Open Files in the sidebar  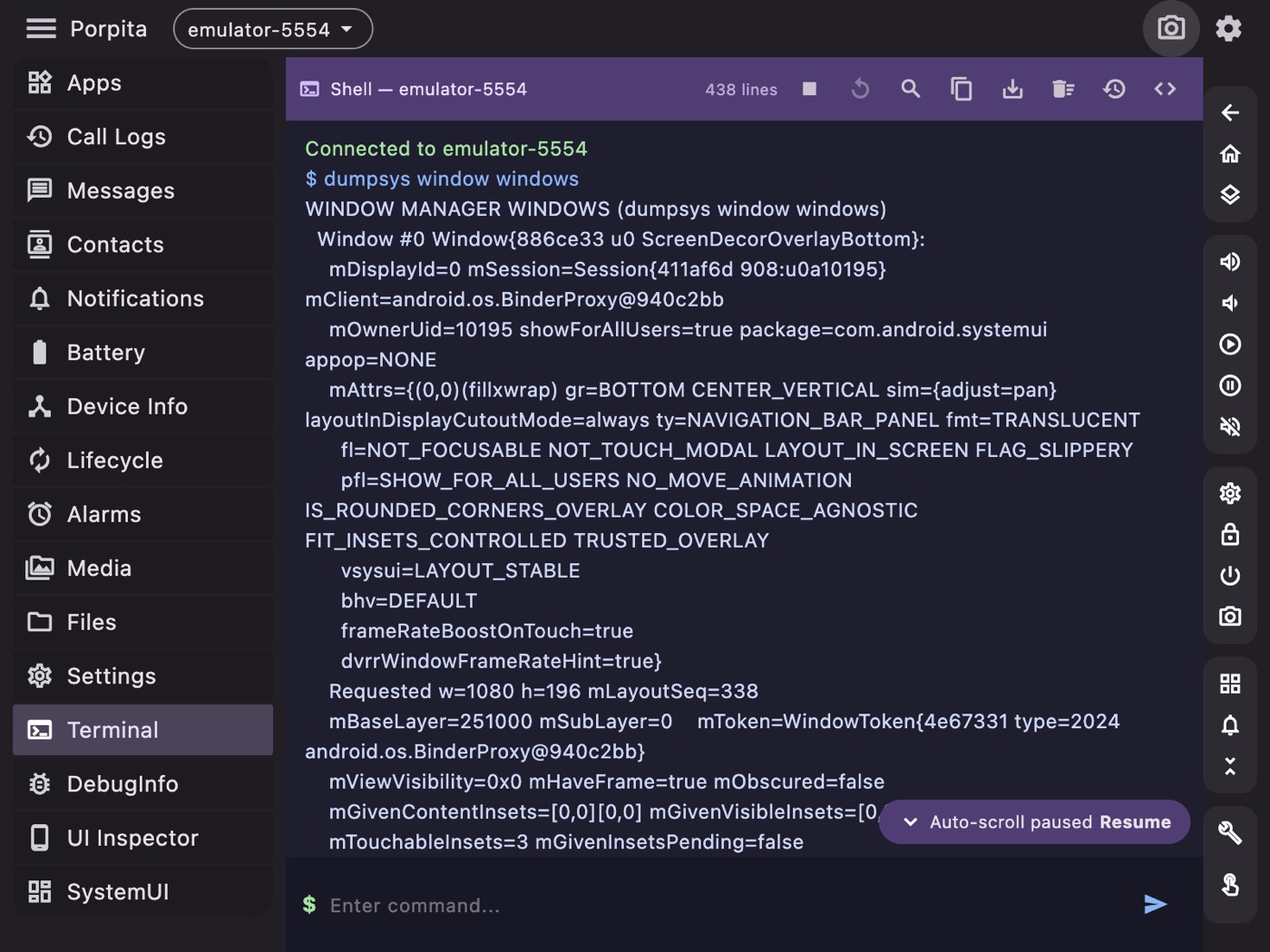point(142,622)
